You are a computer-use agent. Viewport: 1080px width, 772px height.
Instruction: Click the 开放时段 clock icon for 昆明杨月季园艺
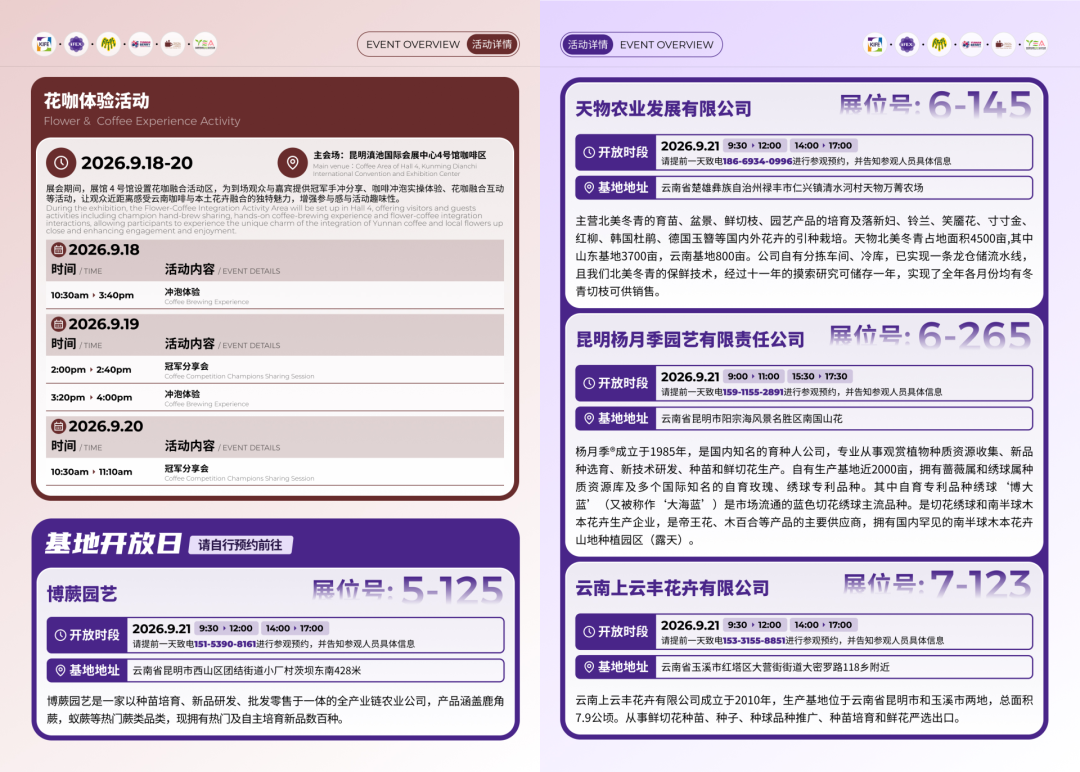point(589,383)
